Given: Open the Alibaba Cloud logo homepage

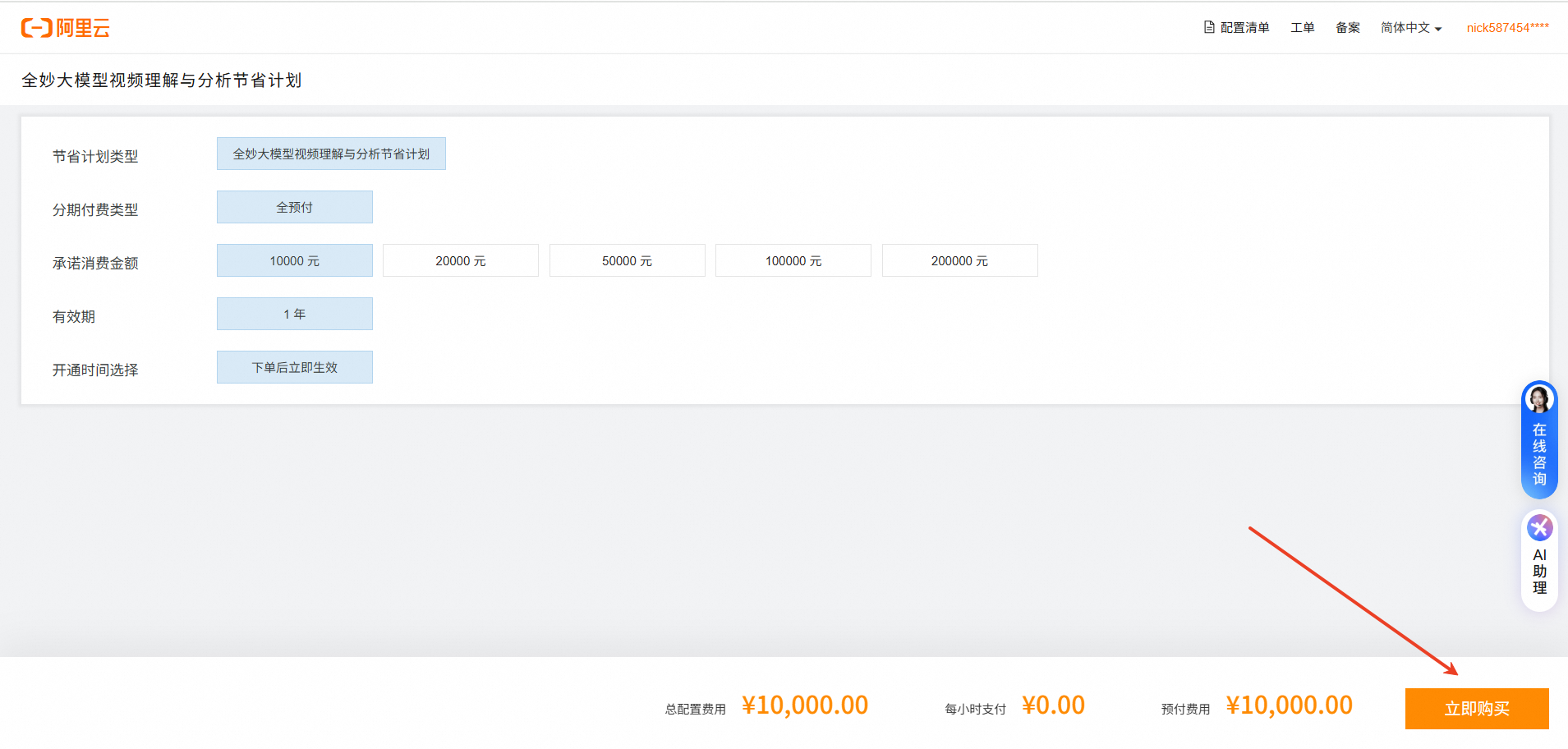Looking at the screenshot, I should tap(66, 28).
